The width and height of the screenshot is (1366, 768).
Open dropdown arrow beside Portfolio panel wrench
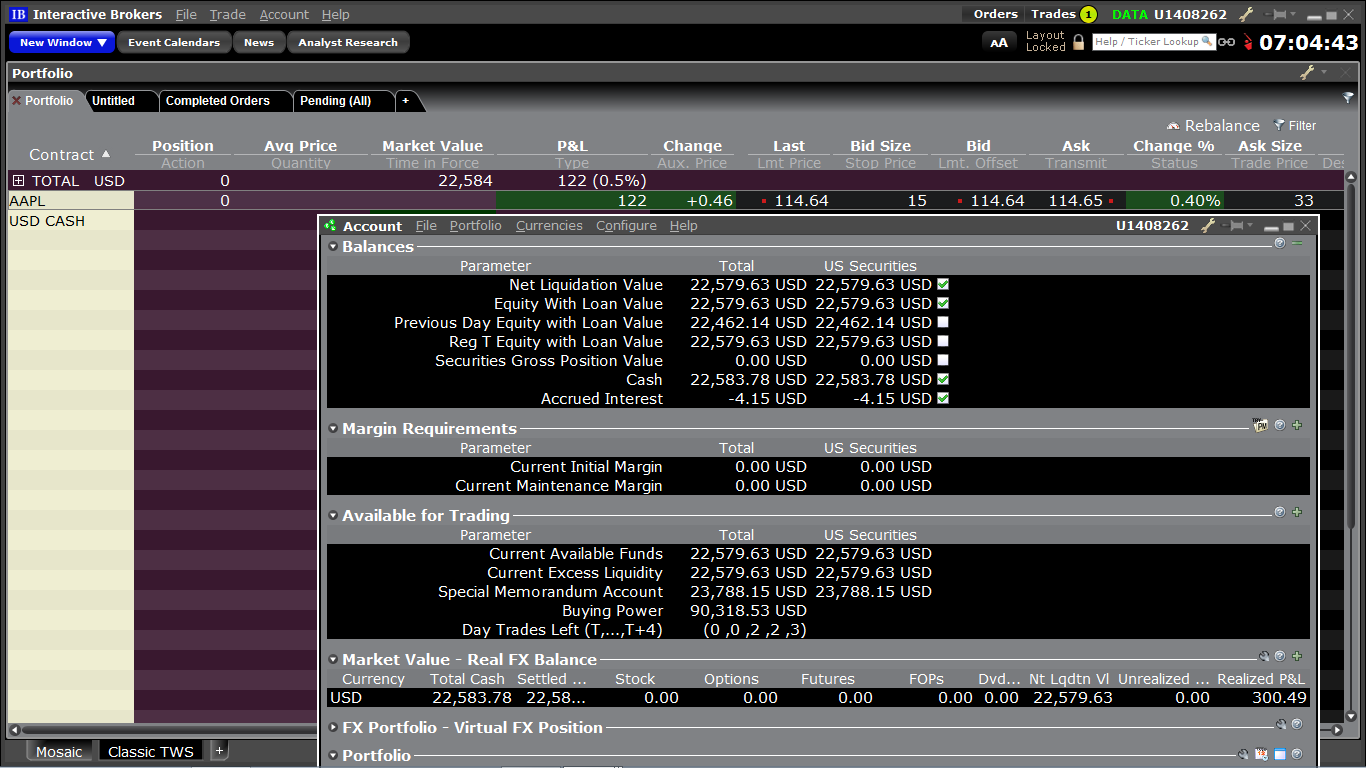(x=1324, y=72)
